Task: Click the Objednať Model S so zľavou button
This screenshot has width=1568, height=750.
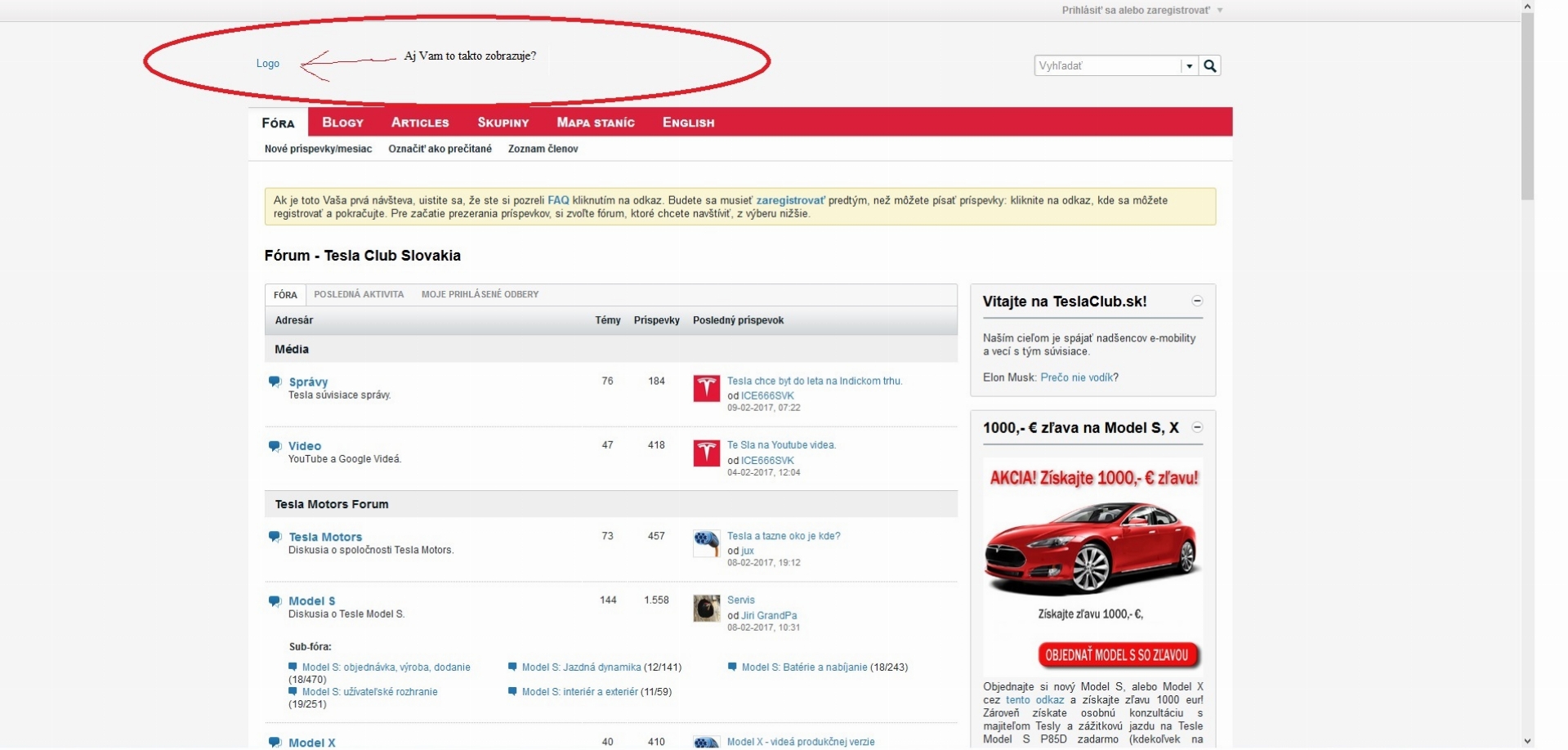Action: (x=1117, y=654)
